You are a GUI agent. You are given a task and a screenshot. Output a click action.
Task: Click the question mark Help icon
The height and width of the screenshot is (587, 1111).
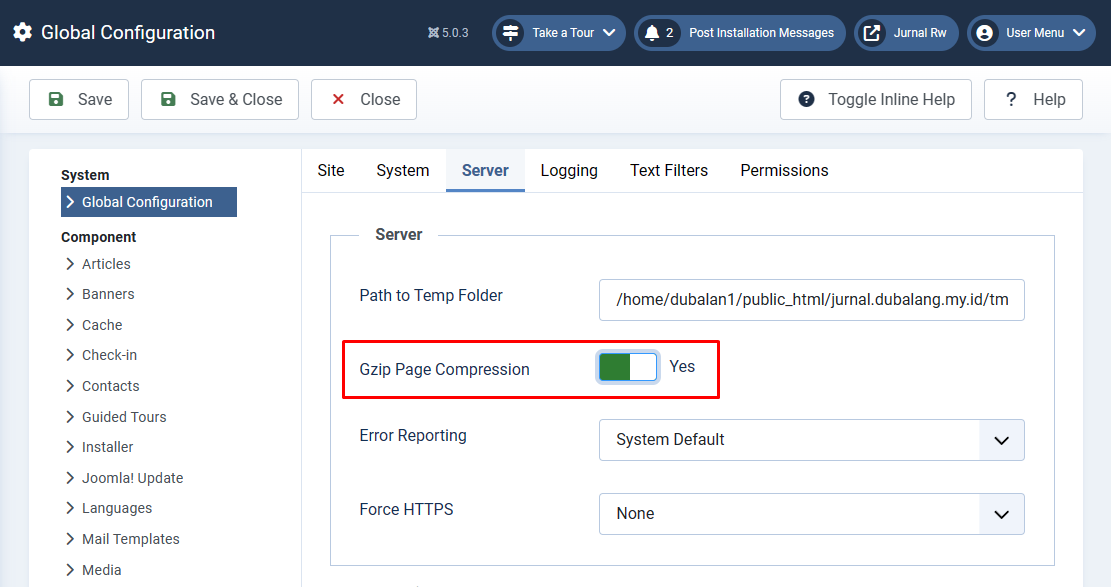[1011, 99]
